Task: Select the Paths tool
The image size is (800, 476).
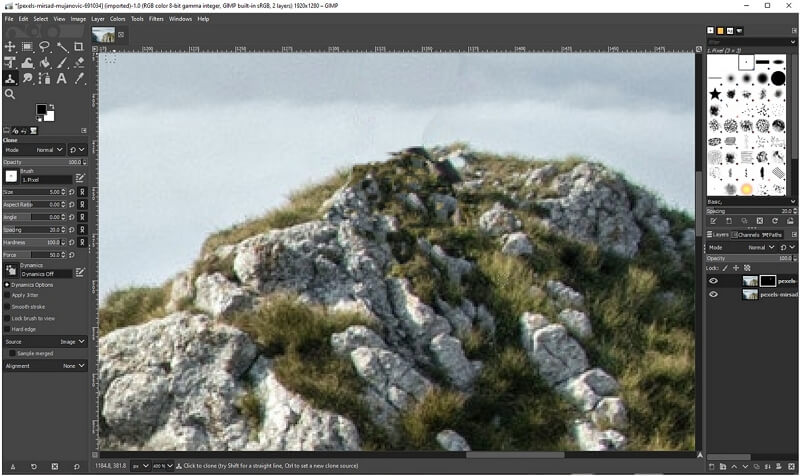Action: 45,79
